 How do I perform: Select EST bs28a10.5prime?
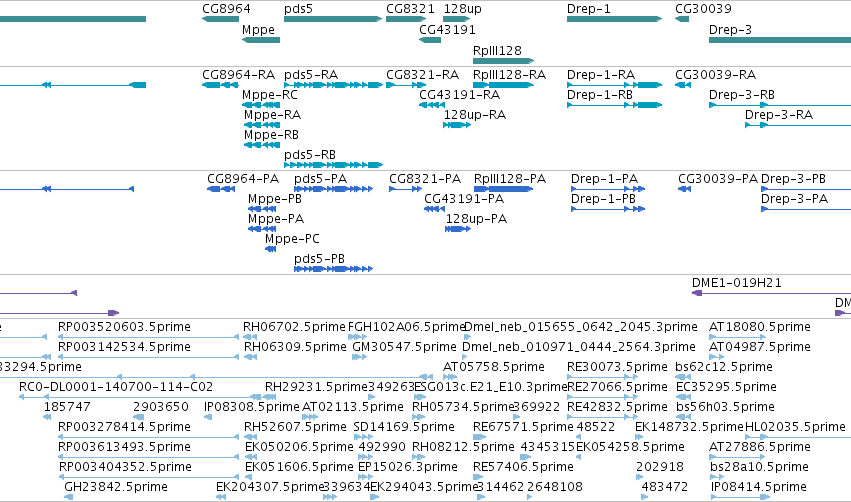click(759, 467)
